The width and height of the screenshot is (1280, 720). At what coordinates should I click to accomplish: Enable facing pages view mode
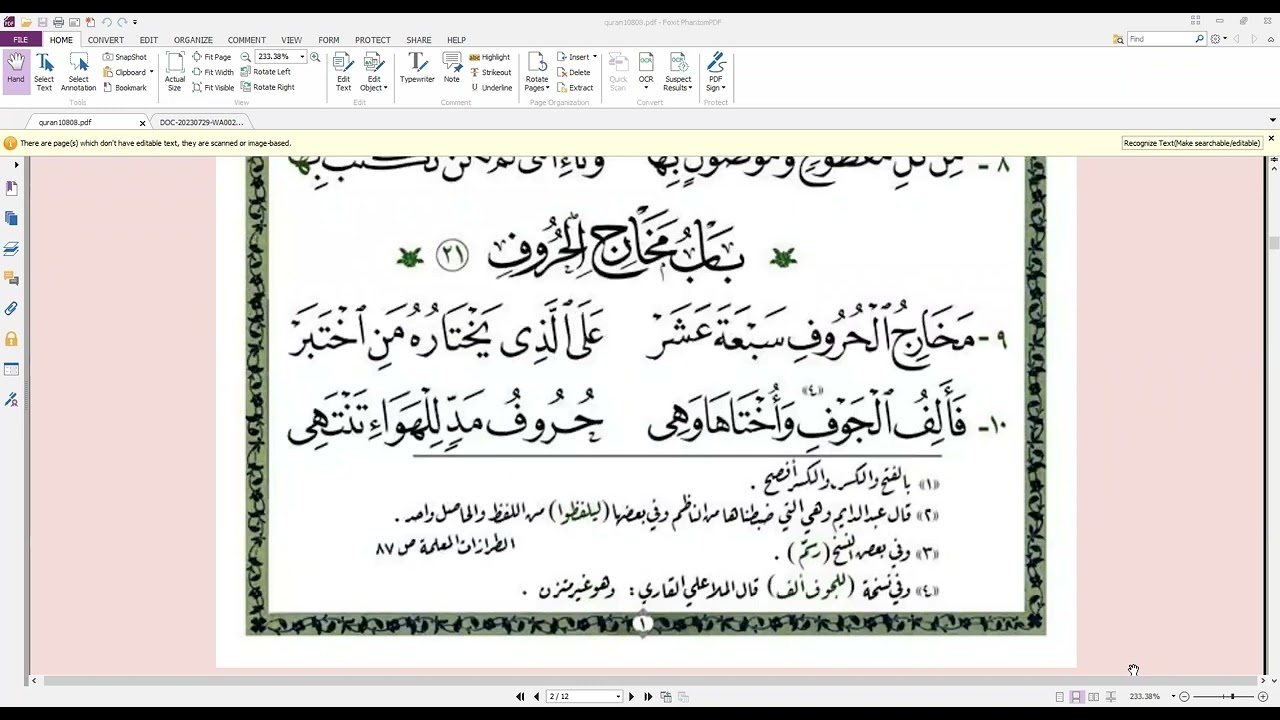coord(1094,696)
